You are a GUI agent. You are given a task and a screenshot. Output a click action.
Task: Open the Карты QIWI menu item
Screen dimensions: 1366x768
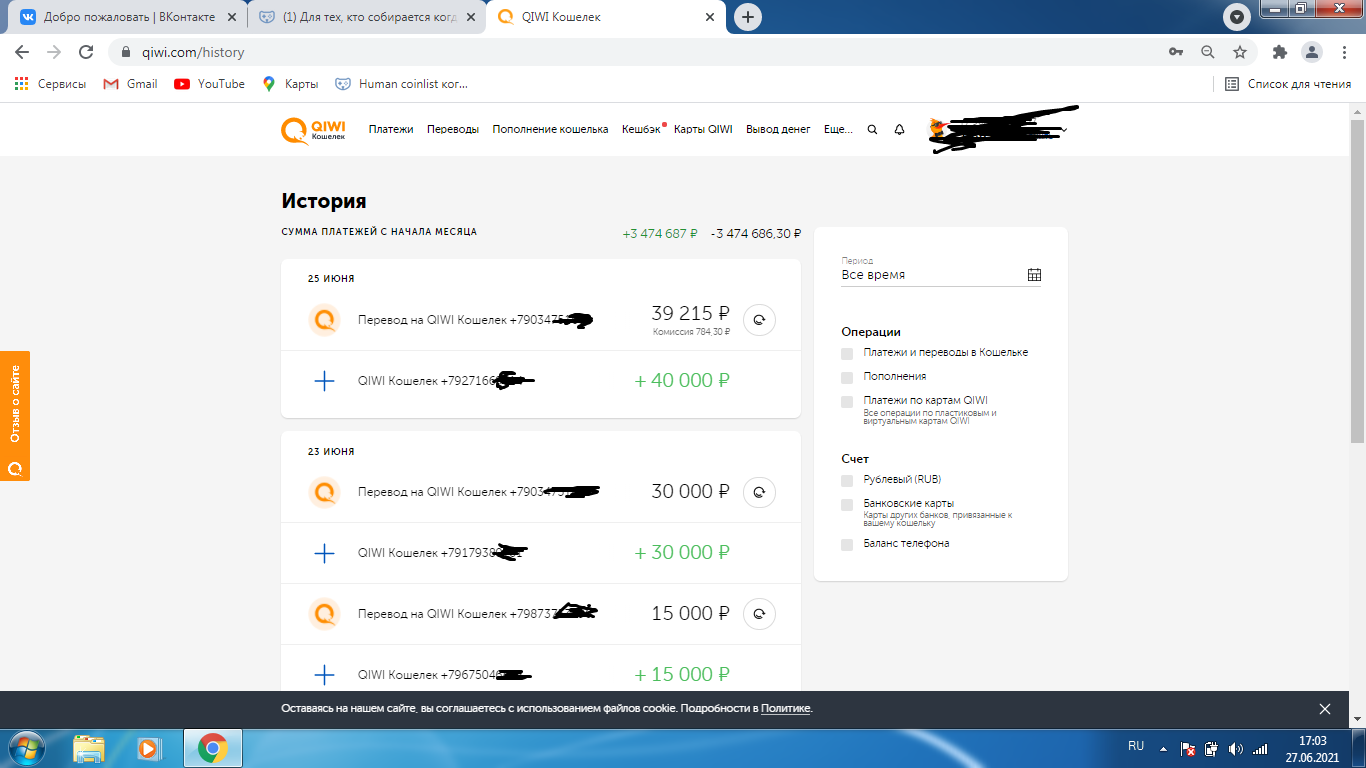pyautogui.click(x=703, y=130)
